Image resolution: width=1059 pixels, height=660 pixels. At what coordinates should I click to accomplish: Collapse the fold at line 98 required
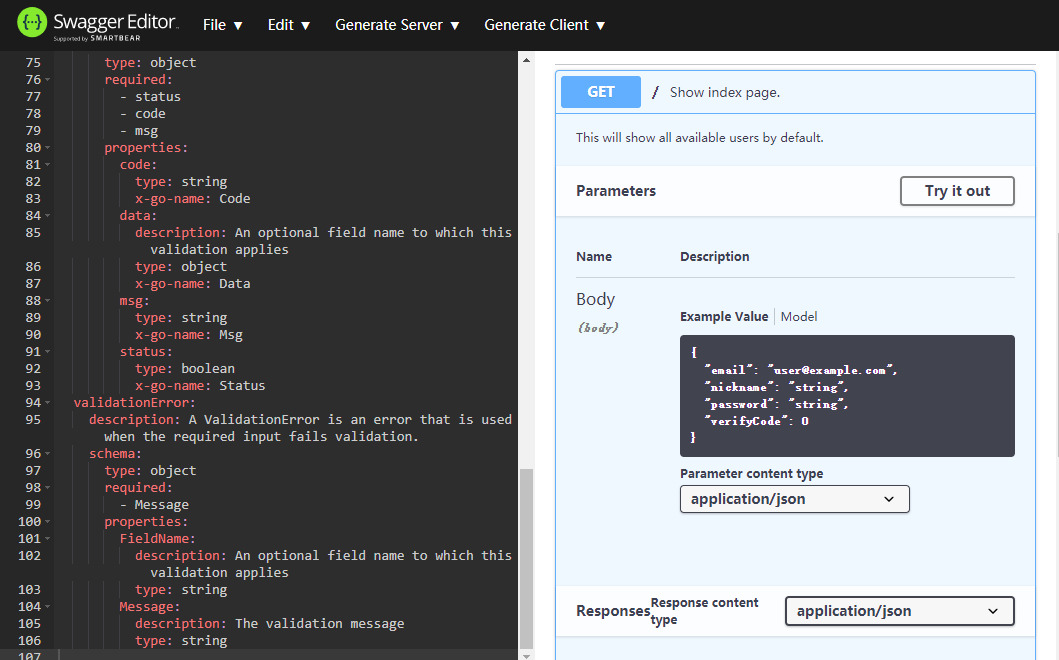48,488
